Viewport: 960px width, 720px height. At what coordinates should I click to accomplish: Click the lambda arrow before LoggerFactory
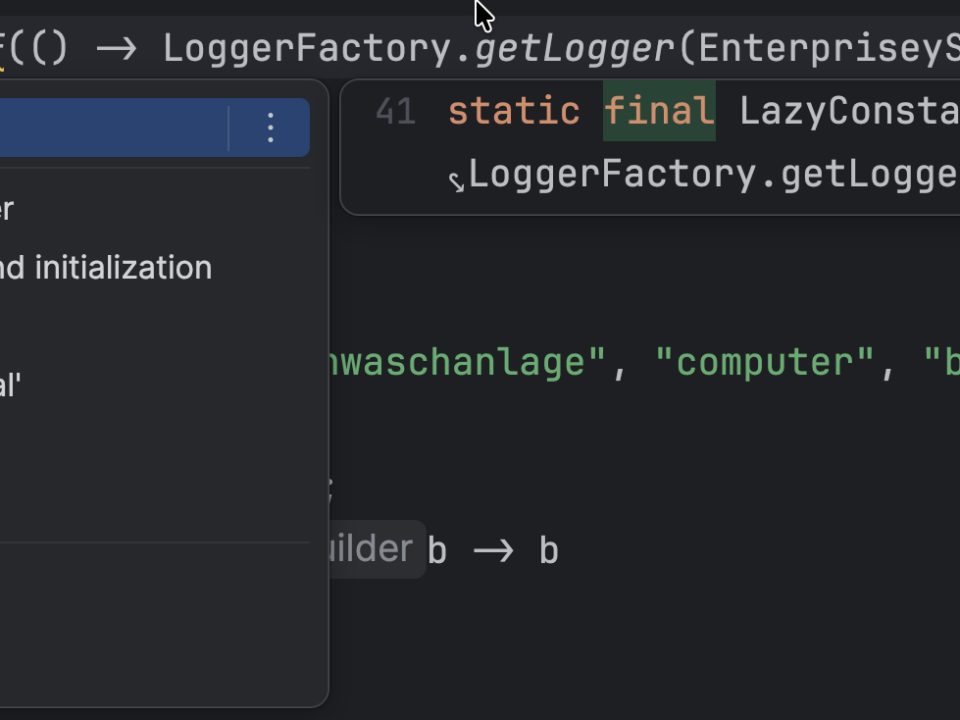(x=116, y=48)
